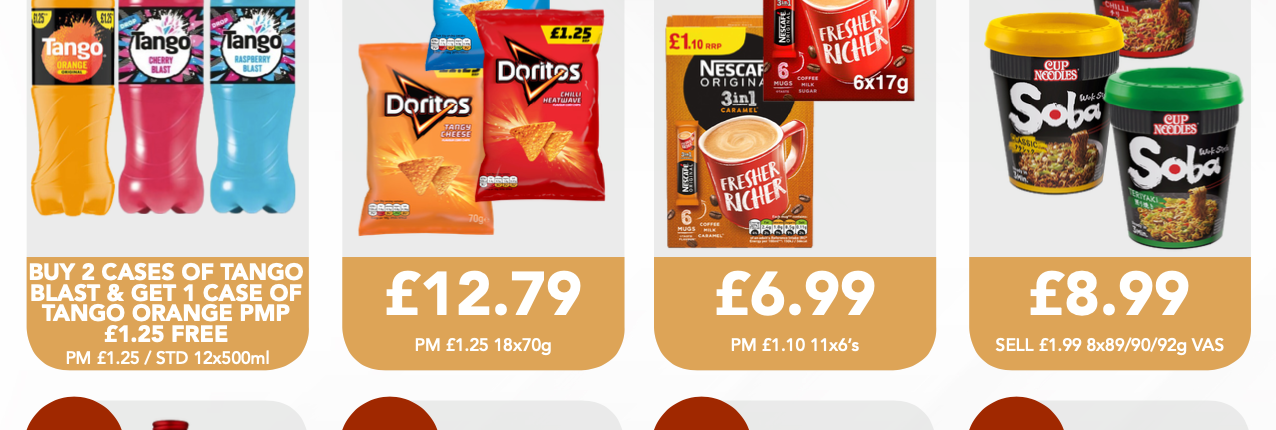Open the Nescafé 3in1 Caramel box image
Image resolution: width=1276 pixels, height=430 pixels.
point(739,132)
